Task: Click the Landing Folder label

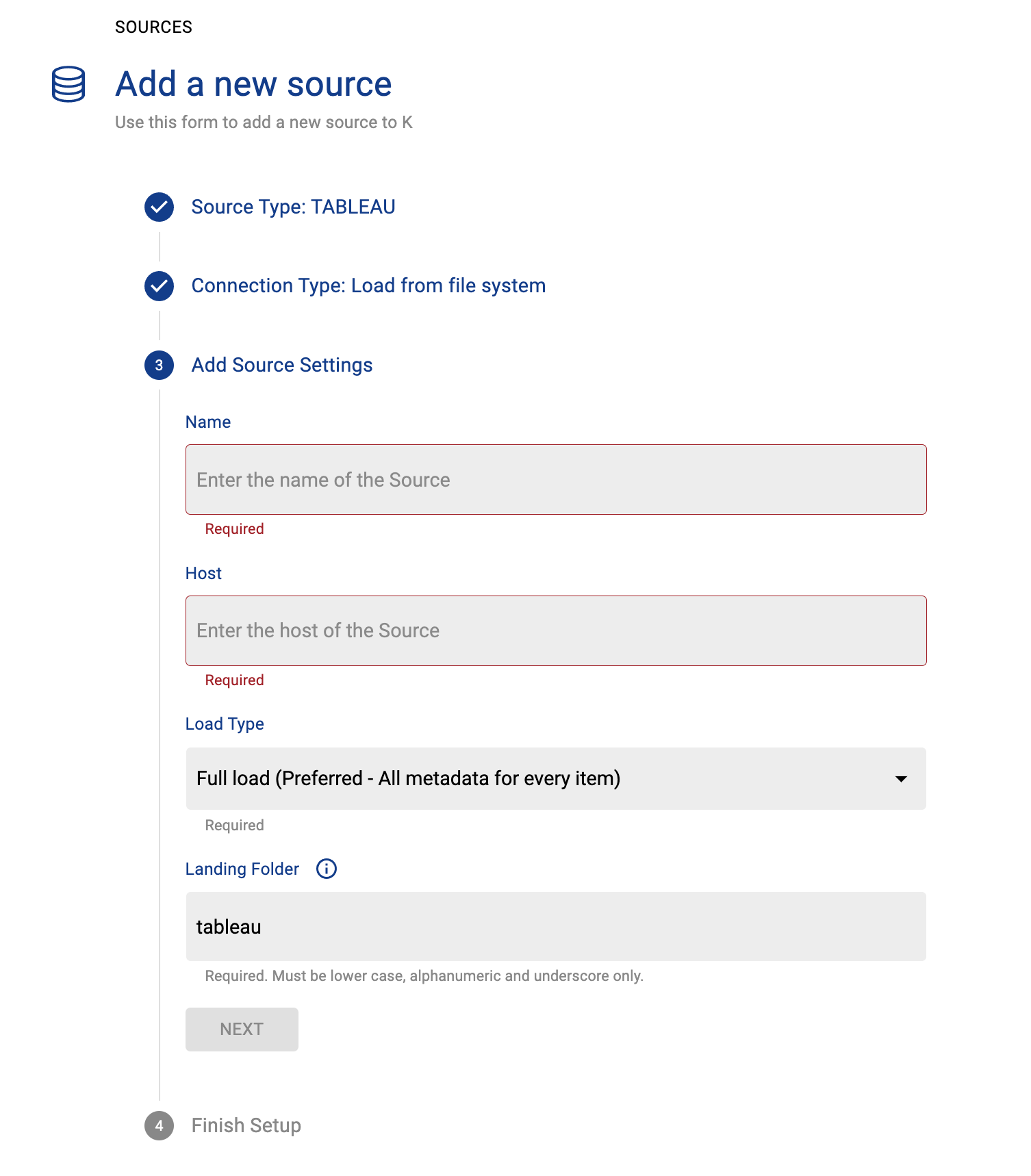Action: (x=242, y=869)
